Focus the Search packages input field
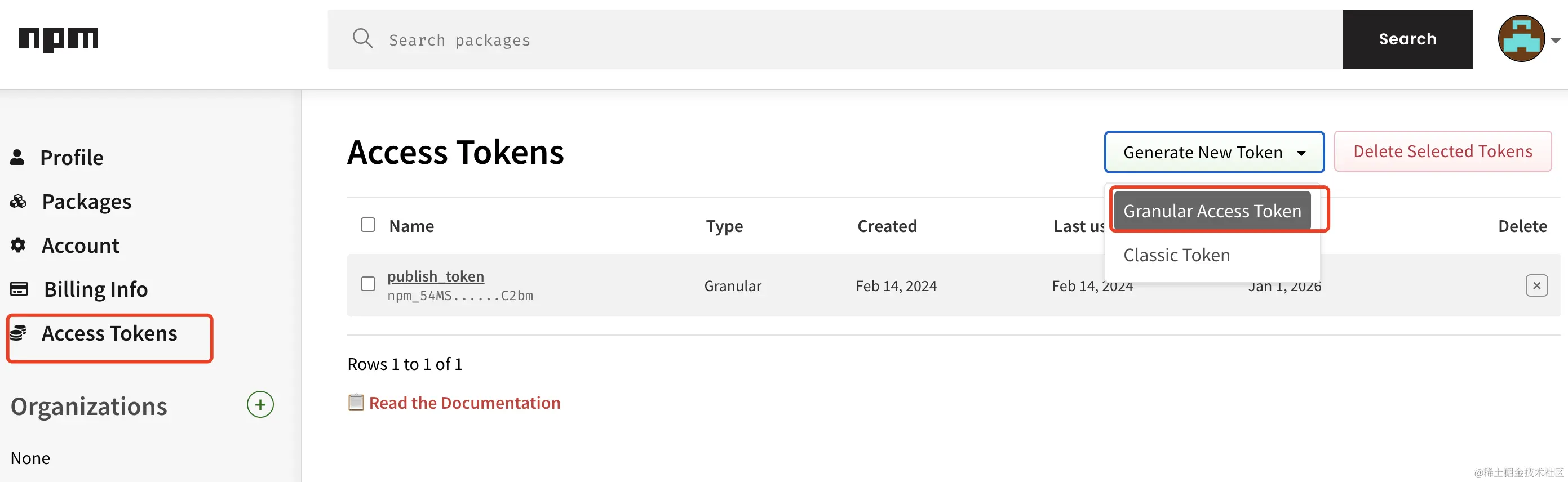Screen dimensions: 1568x482 tap(835, 39)
